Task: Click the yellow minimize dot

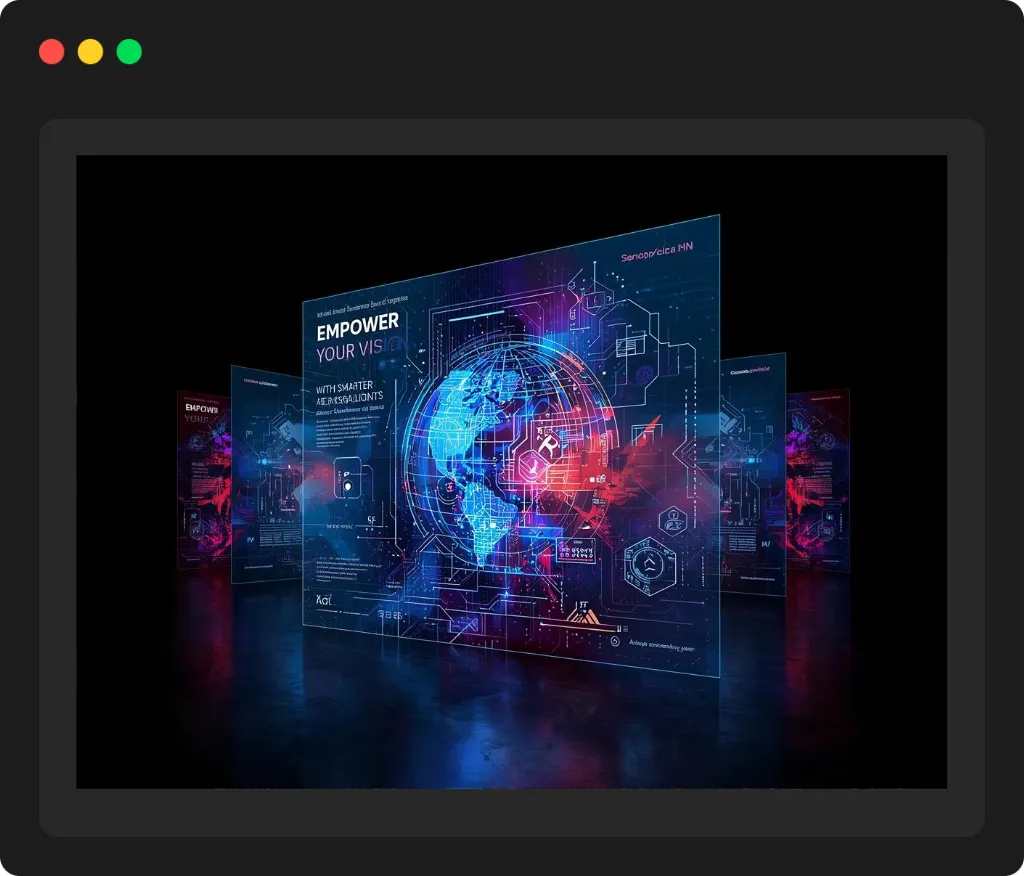Action: coord(90,52)
